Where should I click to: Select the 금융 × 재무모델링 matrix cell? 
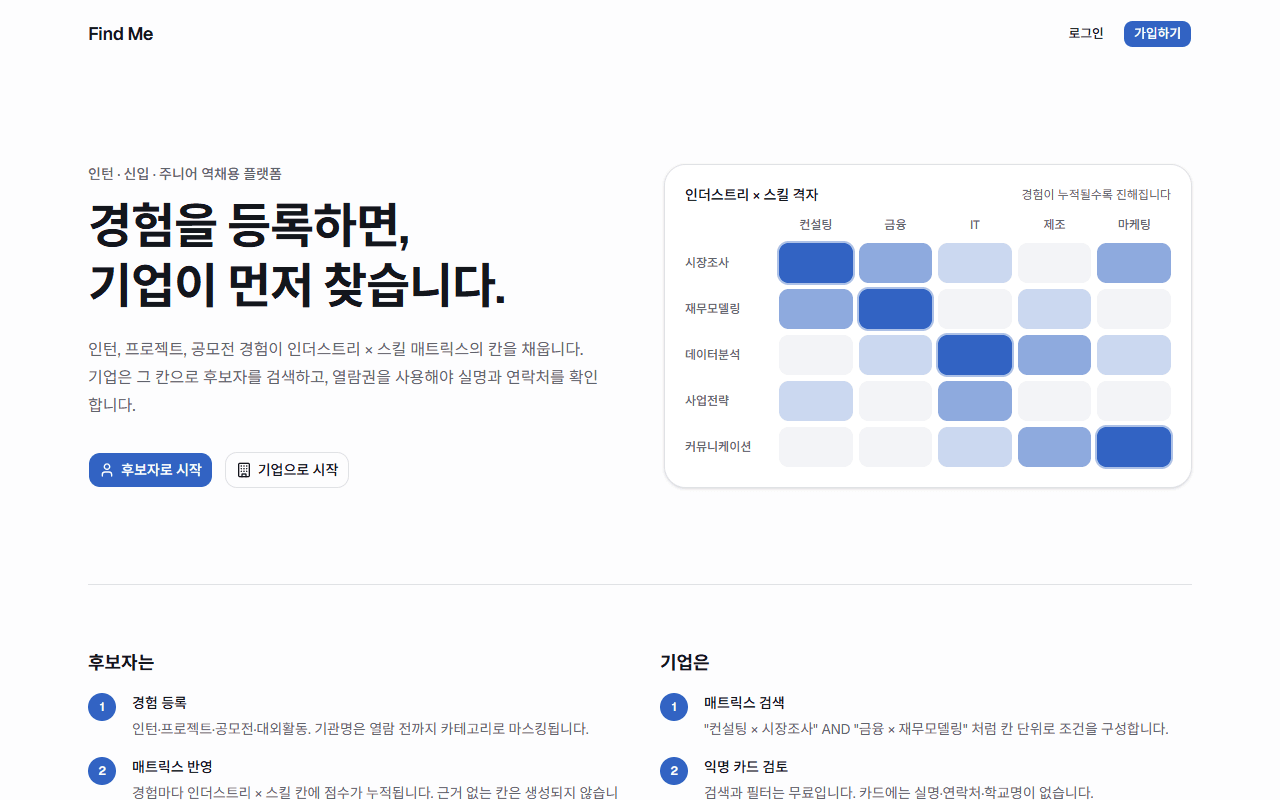tap(895, 309)
